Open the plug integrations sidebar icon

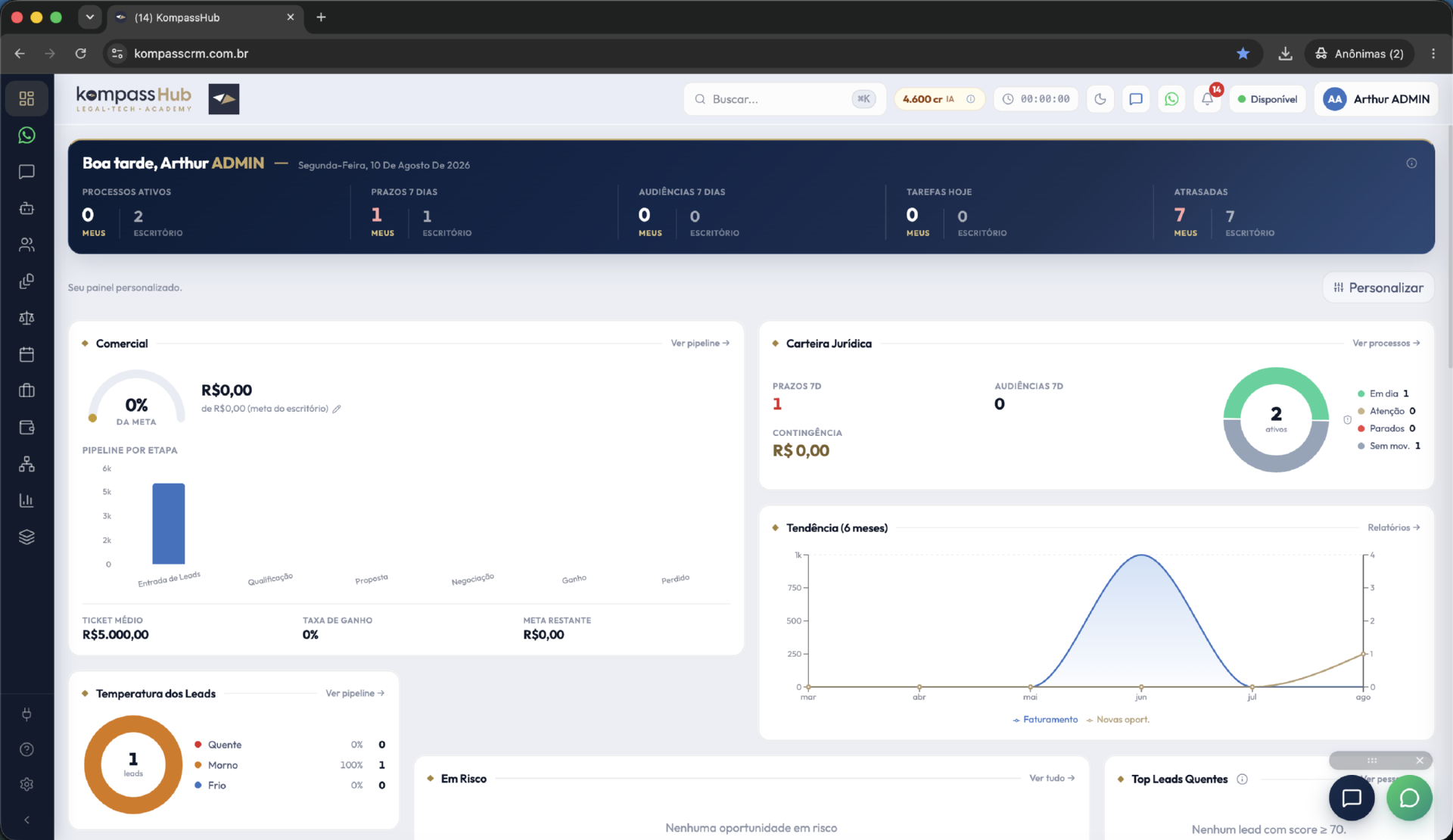26,714
